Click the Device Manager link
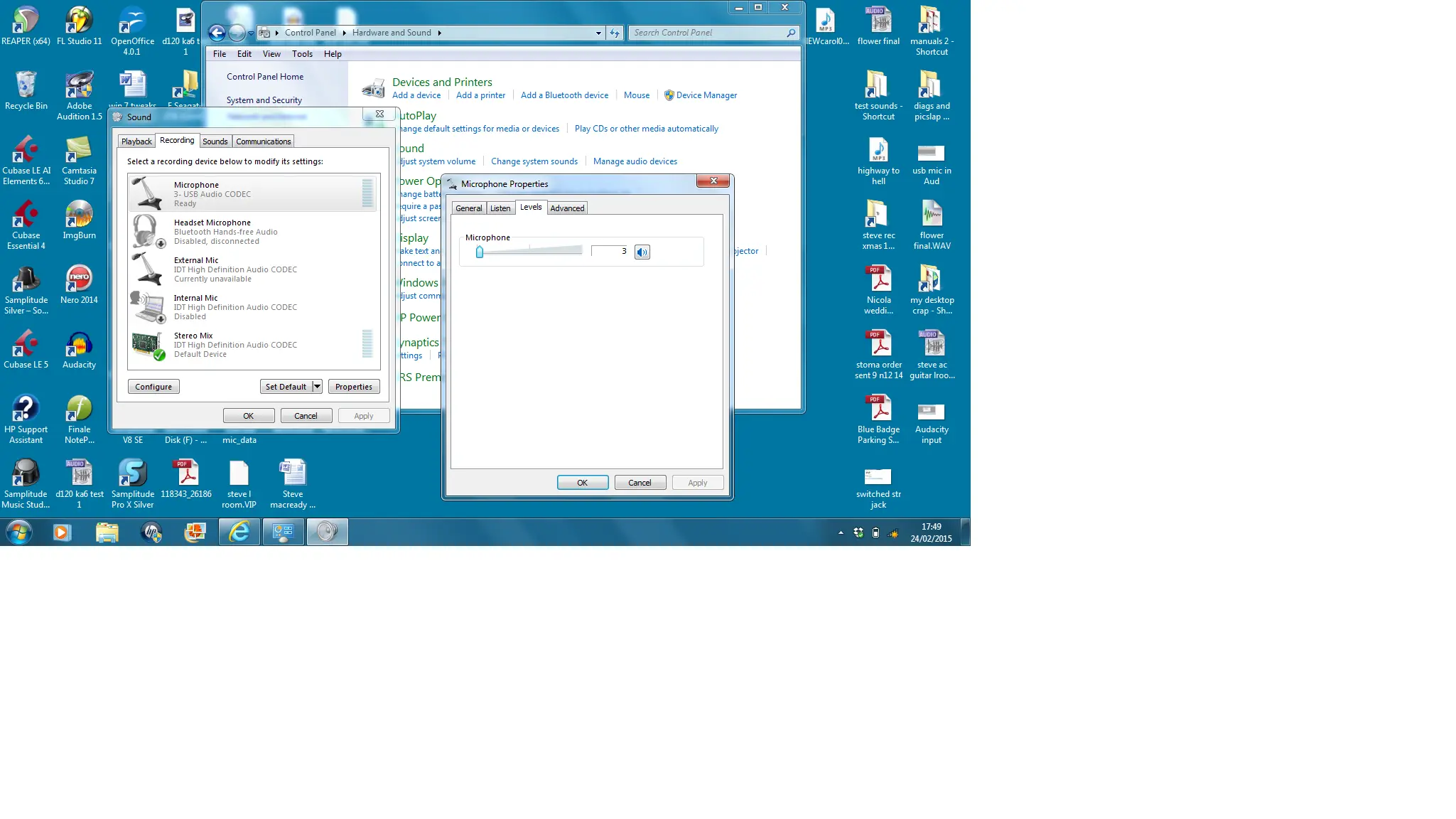 coord(706,95)
